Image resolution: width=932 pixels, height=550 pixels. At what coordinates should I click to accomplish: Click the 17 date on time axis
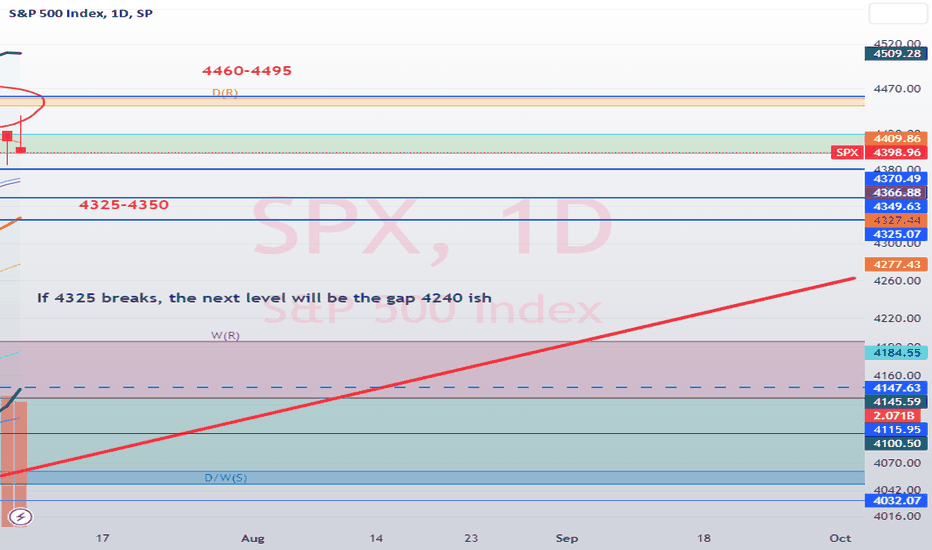(103, 538)
